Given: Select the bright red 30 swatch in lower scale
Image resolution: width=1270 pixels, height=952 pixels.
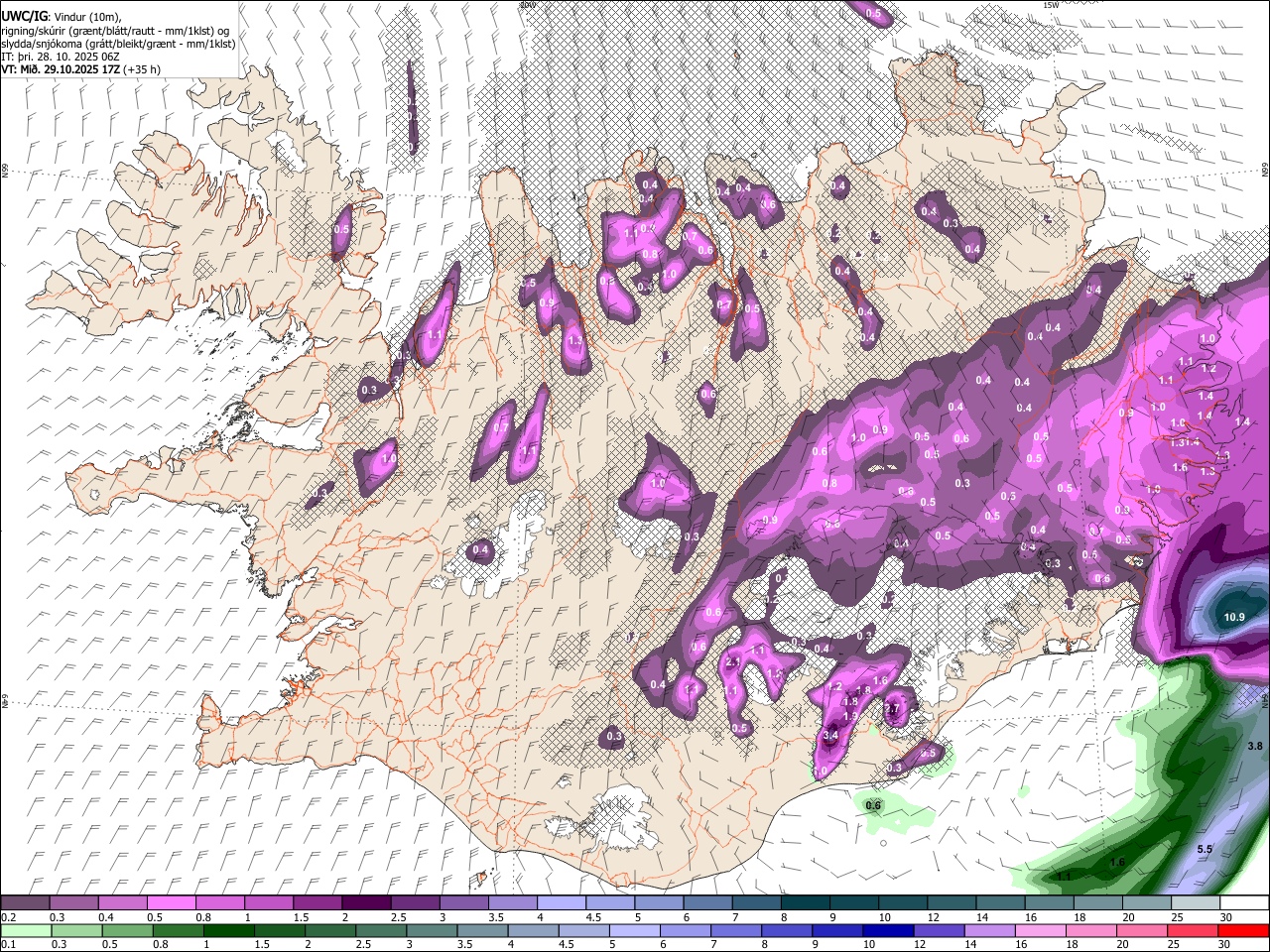Looking at the screenshot, I should [1245, 930].
